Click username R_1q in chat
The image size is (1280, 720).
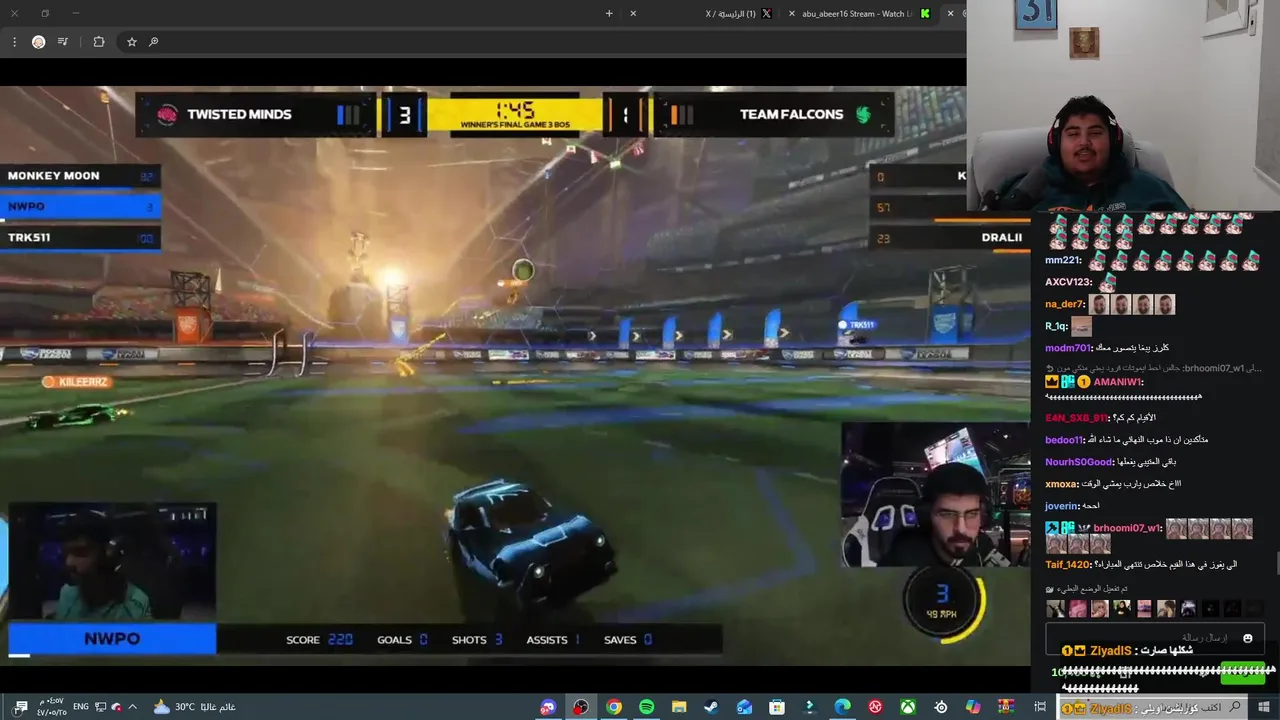click(1056, 326)
